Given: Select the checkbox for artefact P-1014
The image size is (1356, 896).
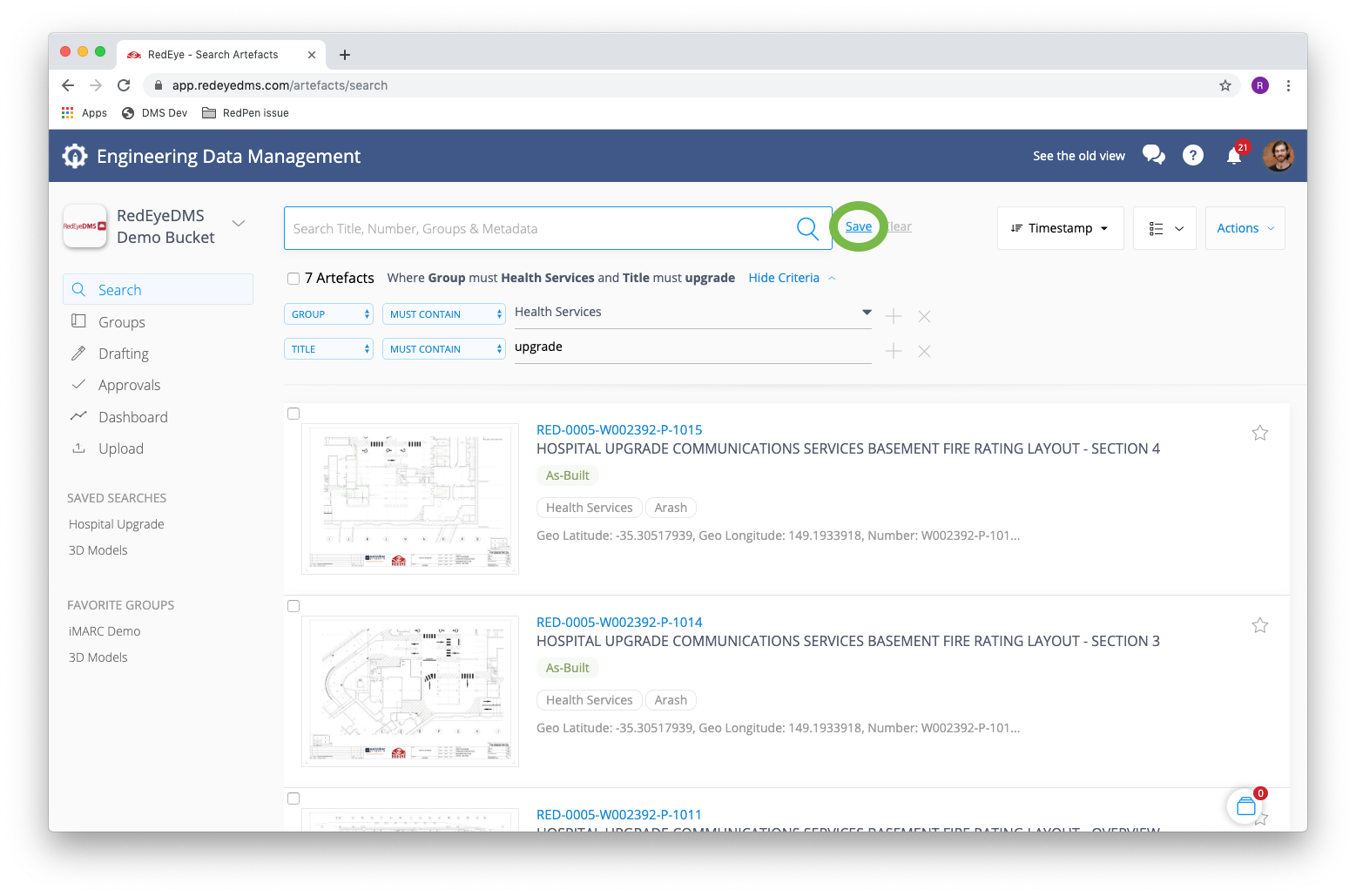Looking at the screenshot, I should (x=293, y=606).
